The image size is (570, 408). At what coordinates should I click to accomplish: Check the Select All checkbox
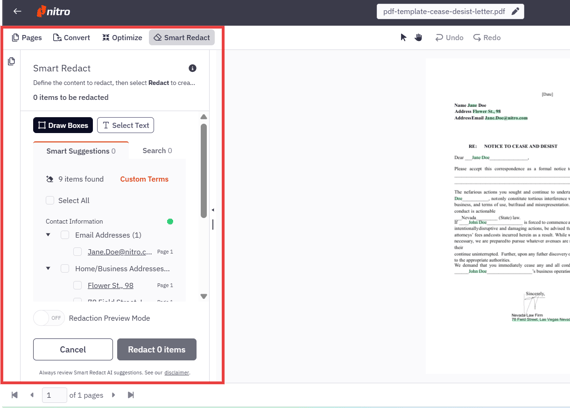(x=50, y=200)
